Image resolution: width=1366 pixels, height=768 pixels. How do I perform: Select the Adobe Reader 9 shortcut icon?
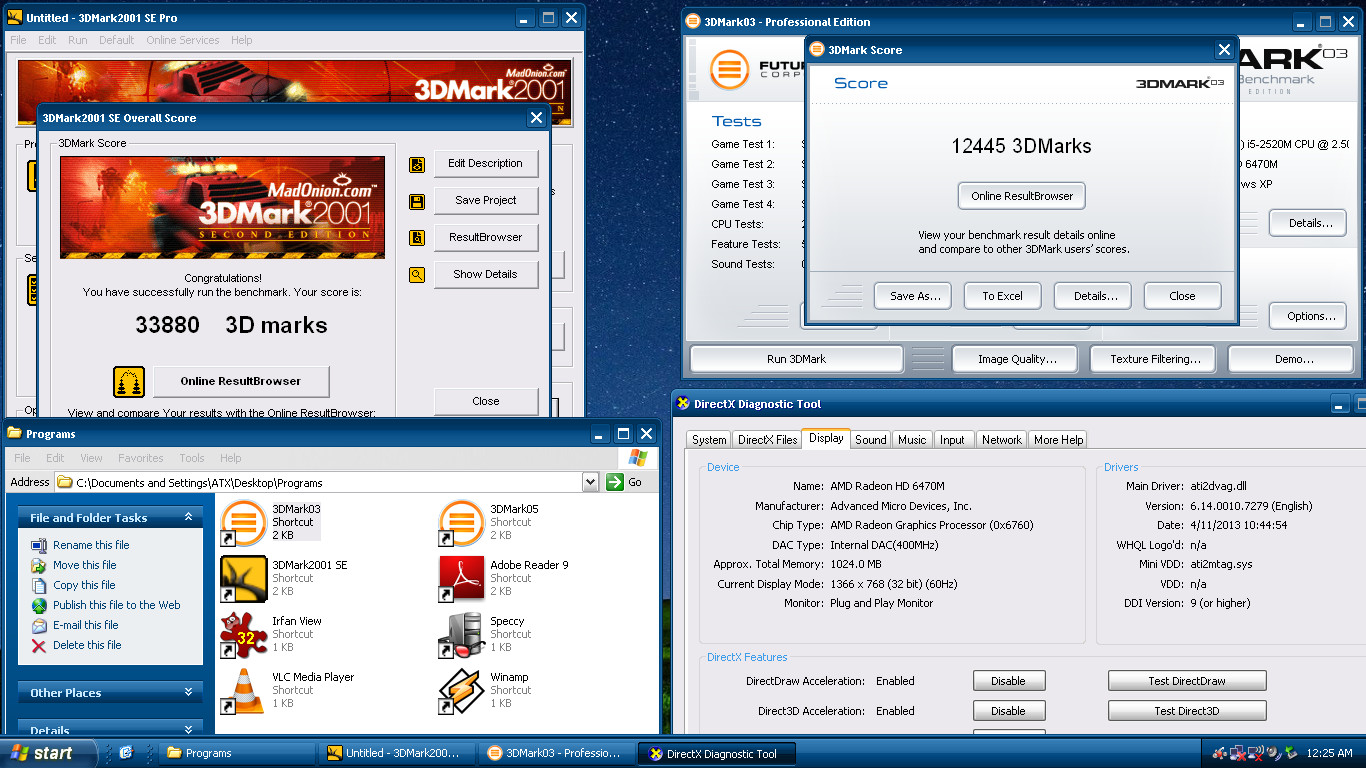pyautogui.click(x=461, y=579)
